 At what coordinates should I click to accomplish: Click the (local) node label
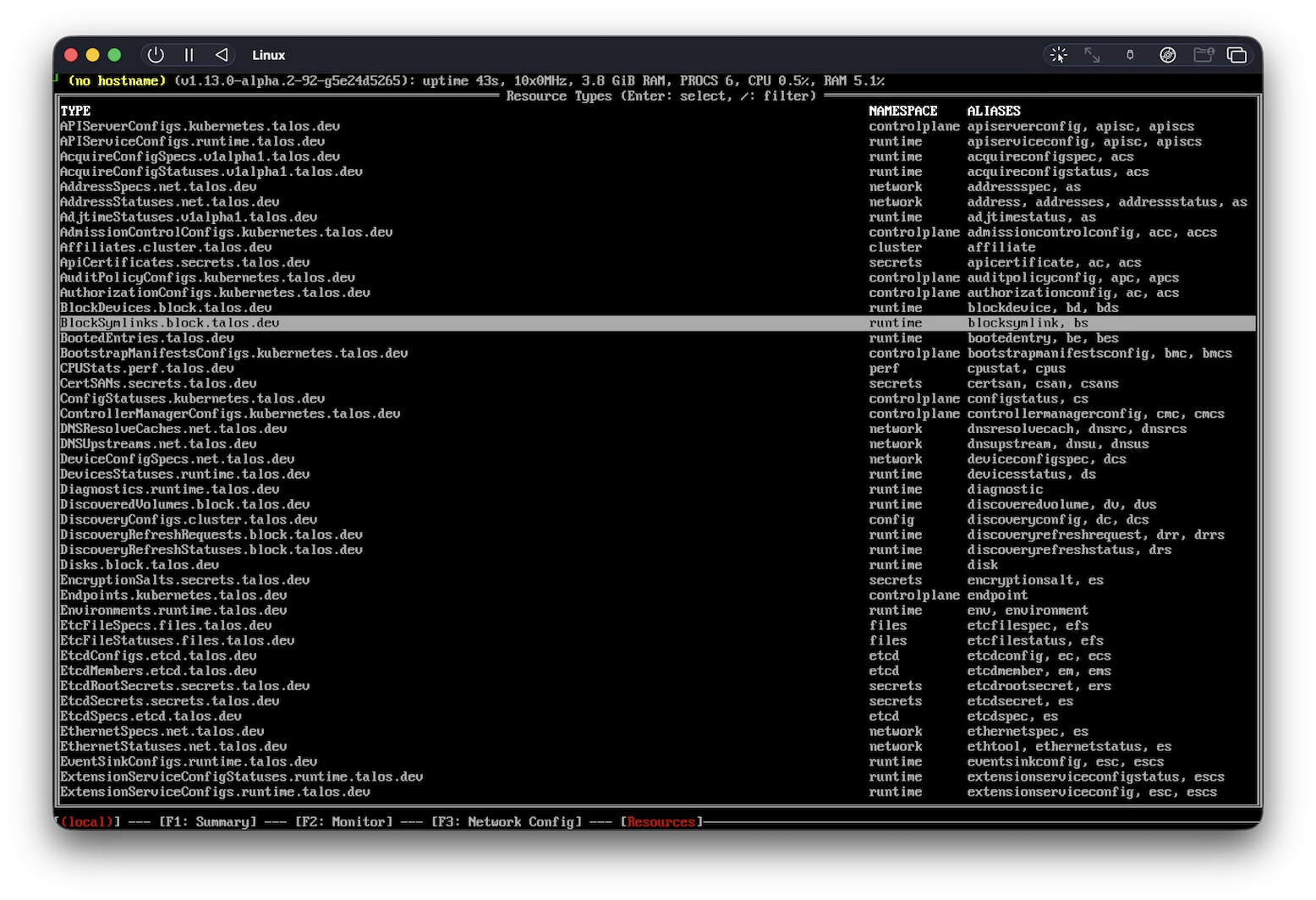[87, 821]
